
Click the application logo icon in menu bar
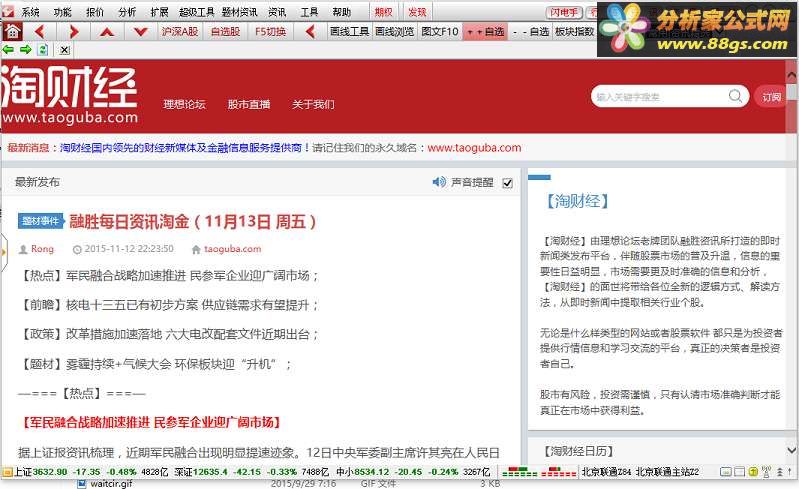8,11
